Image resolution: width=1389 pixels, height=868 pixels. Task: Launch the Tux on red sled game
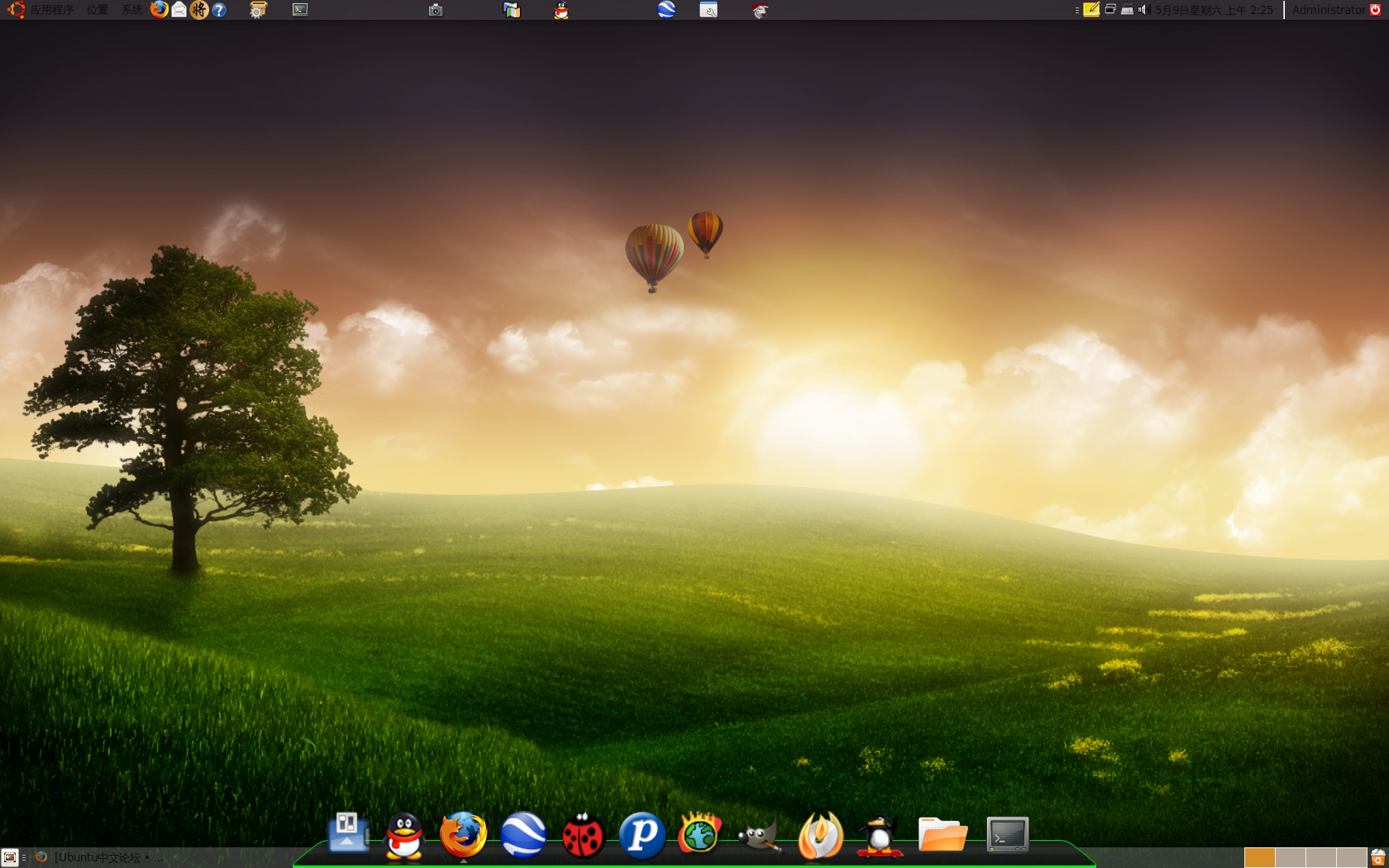tap(880, 835)
